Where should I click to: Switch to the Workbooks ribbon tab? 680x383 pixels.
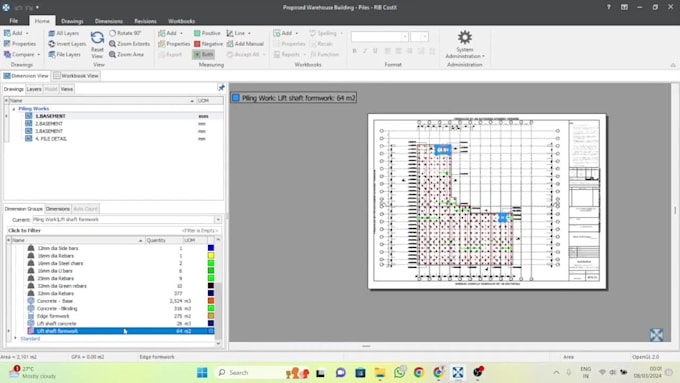181,21
